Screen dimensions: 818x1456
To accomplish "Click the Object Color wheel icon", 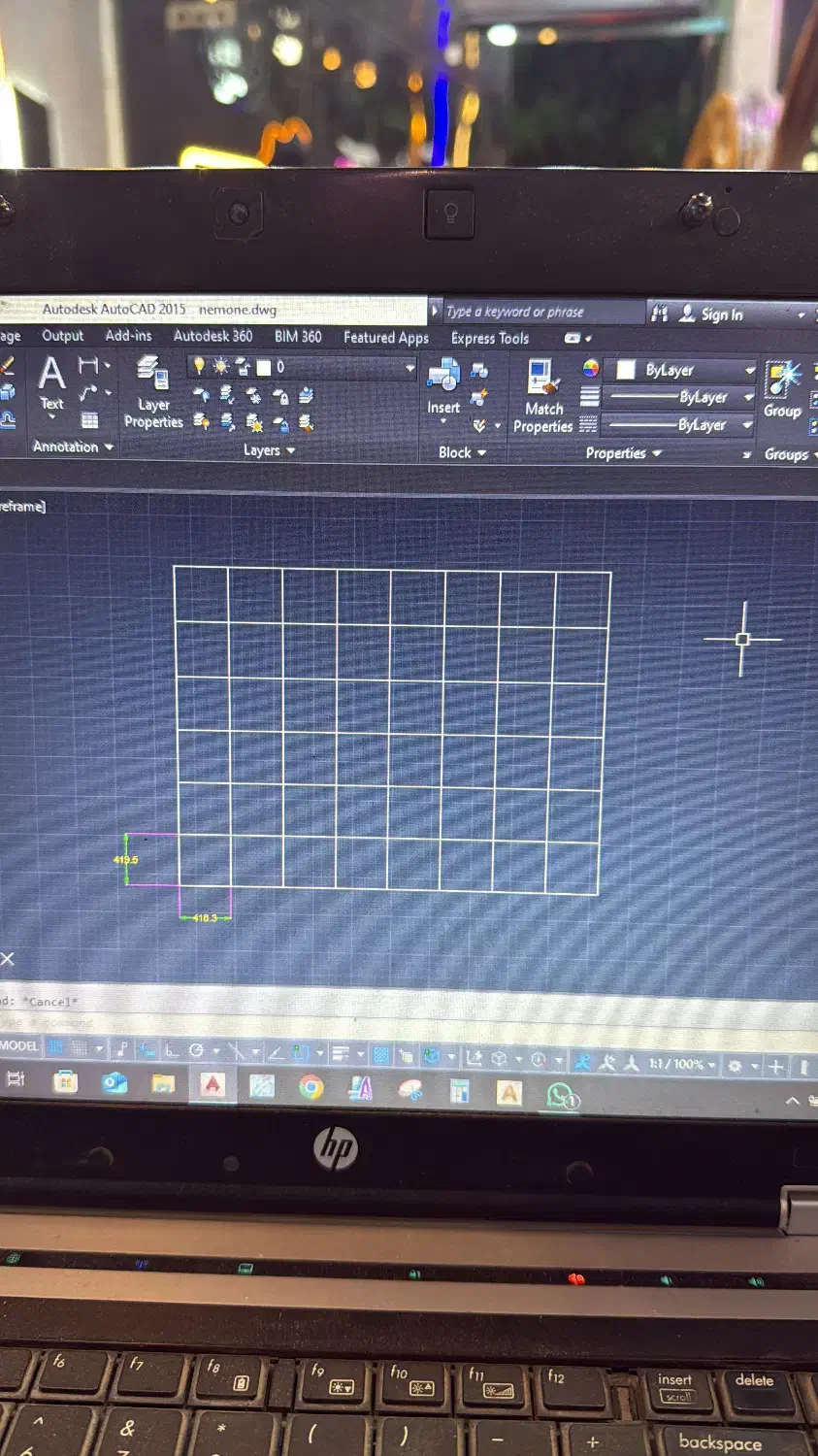I will (591, 368).
